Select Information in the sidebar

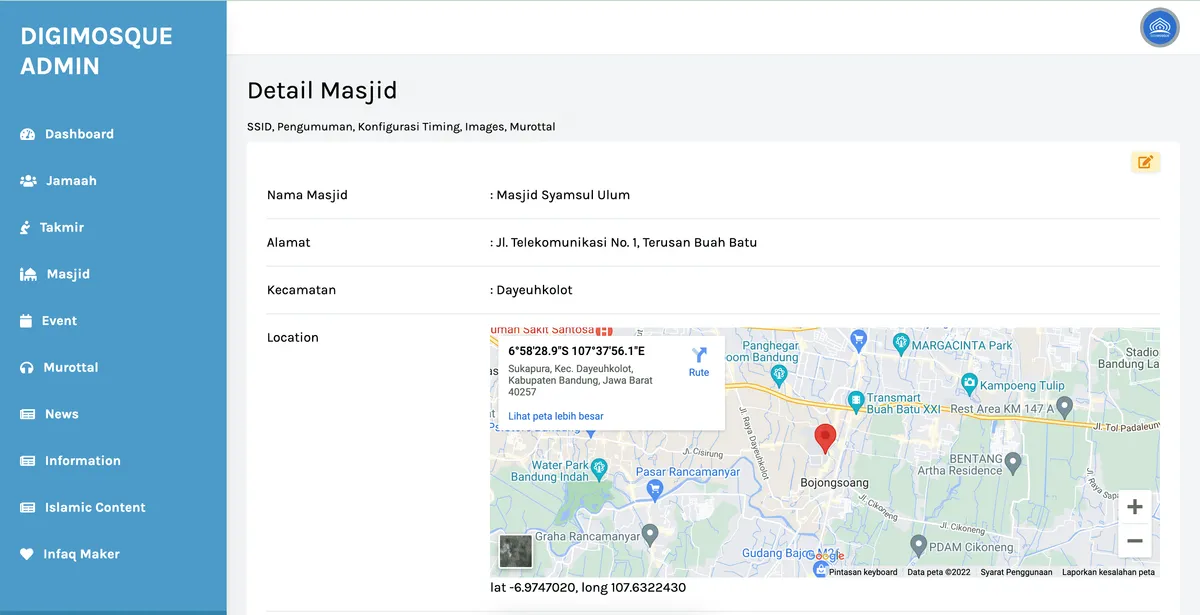point(70,461)
